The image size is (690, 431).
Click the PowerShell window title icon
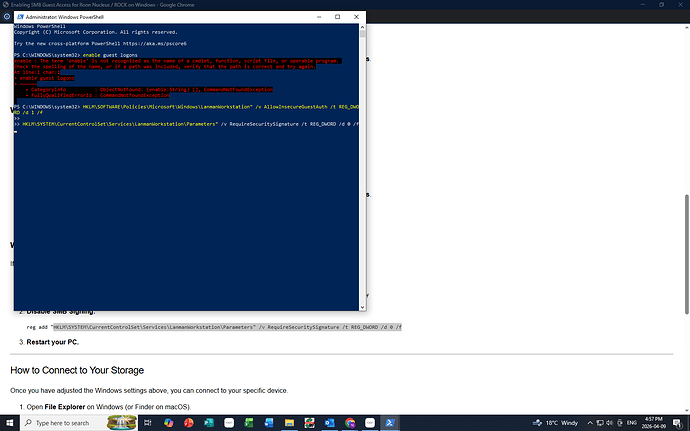click(20, 17)
